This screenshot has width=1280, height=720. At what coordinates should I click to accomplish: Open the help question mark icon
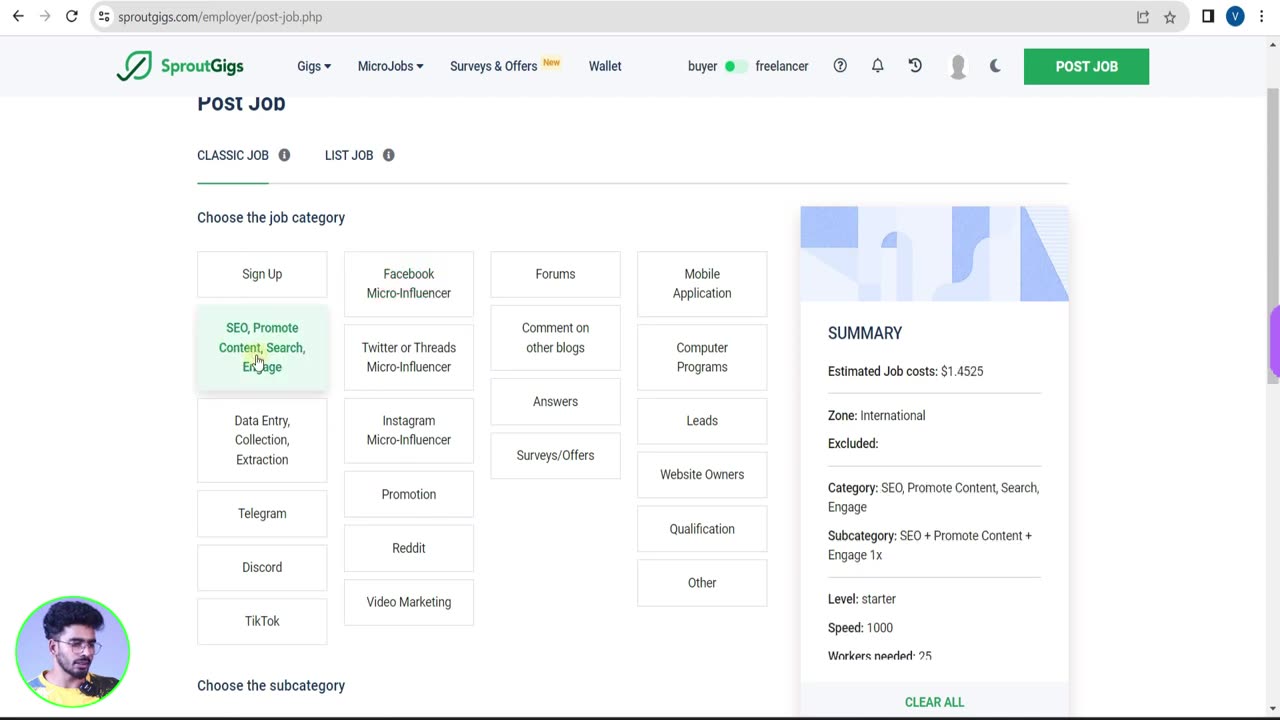840,66
